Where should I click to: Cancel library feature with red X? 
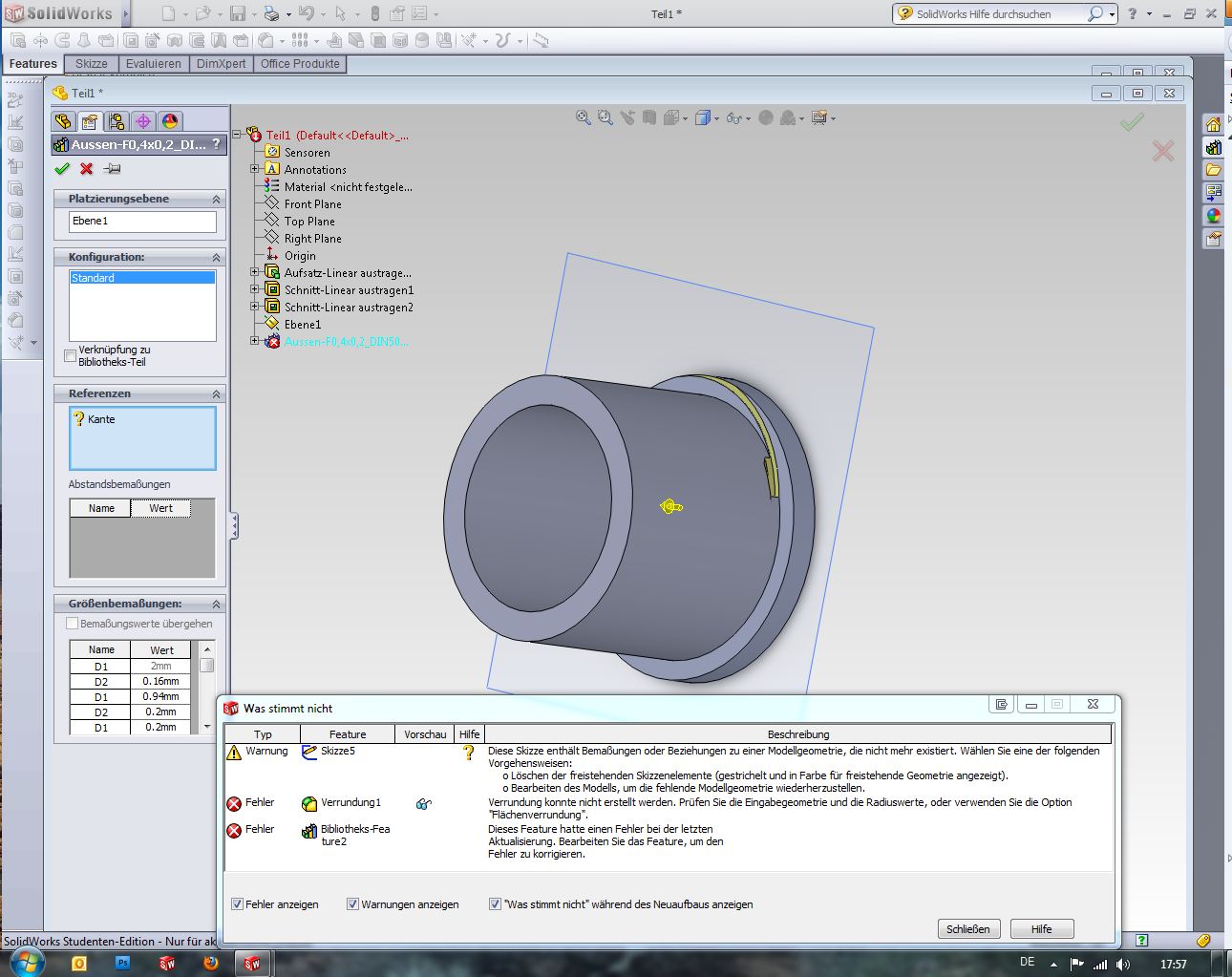(x=87, y=169)
